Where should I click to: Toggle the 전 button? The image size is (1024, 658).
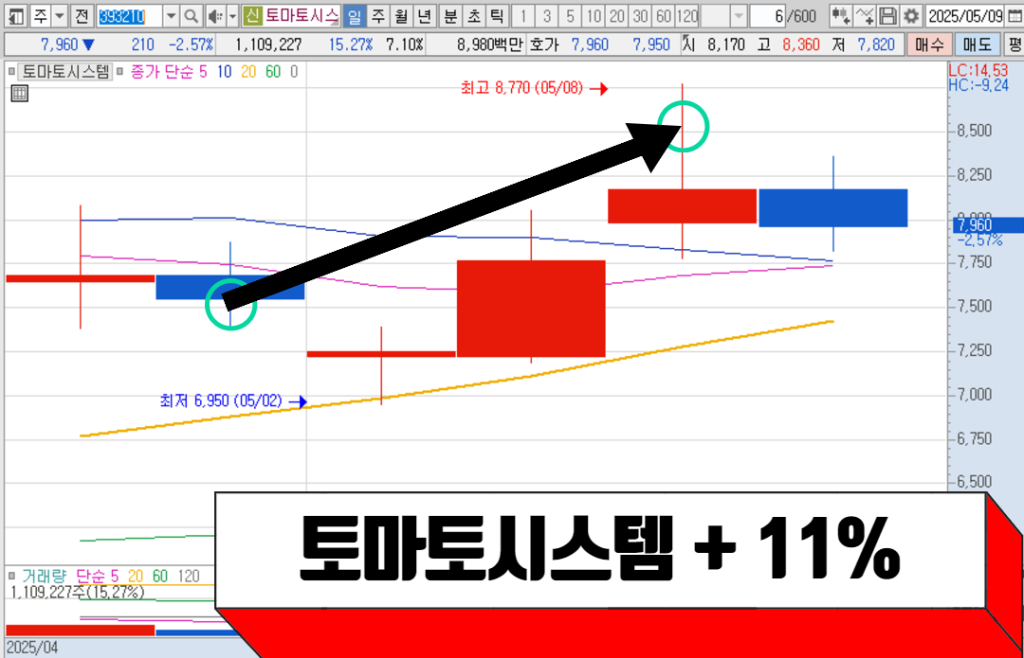pyautogui.click(x=81, y=15)
